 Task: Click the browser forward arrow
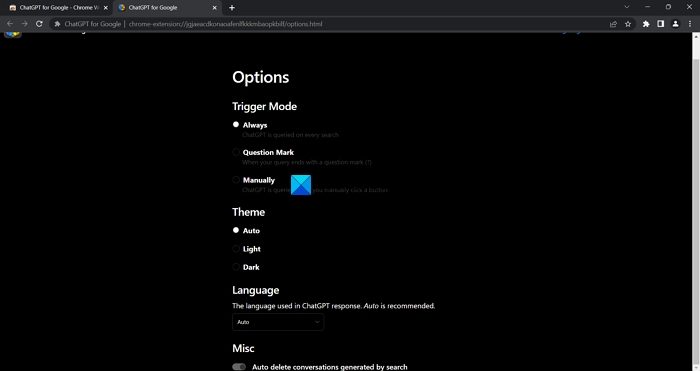tap(25, 24)
